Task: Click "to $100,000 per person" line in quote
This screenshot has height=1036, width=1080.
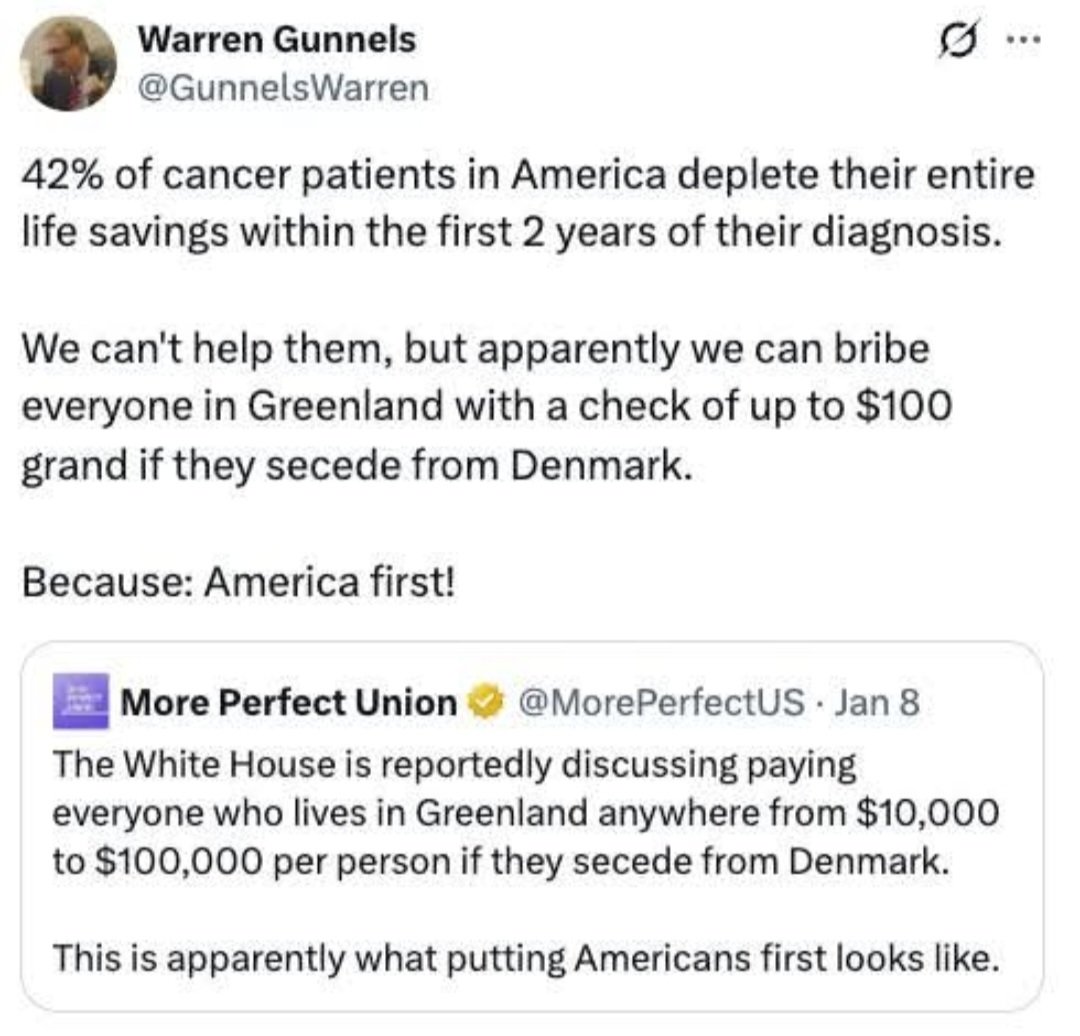Action: point(501,861)
